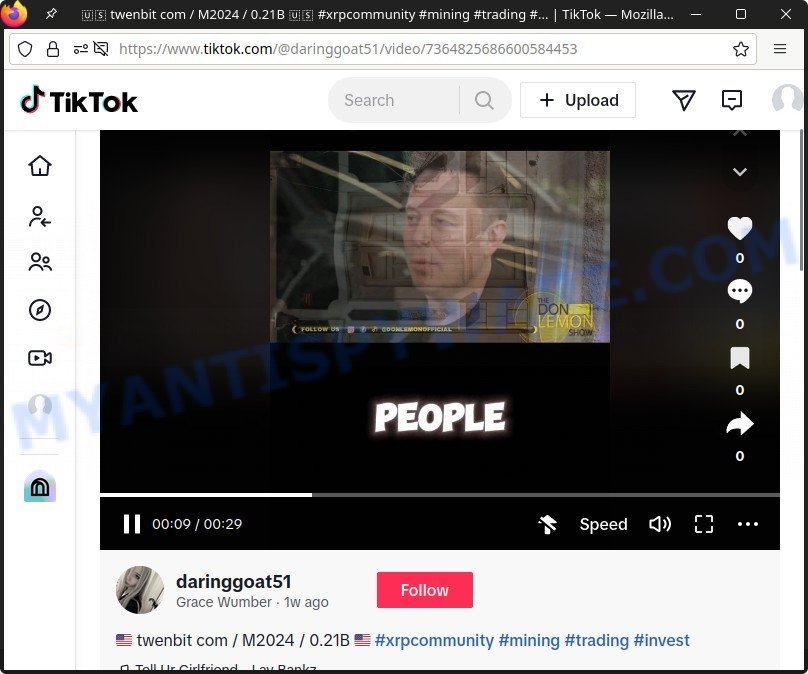Open Explore compass icon
808x674 pixels.
(x=40, y=310)
